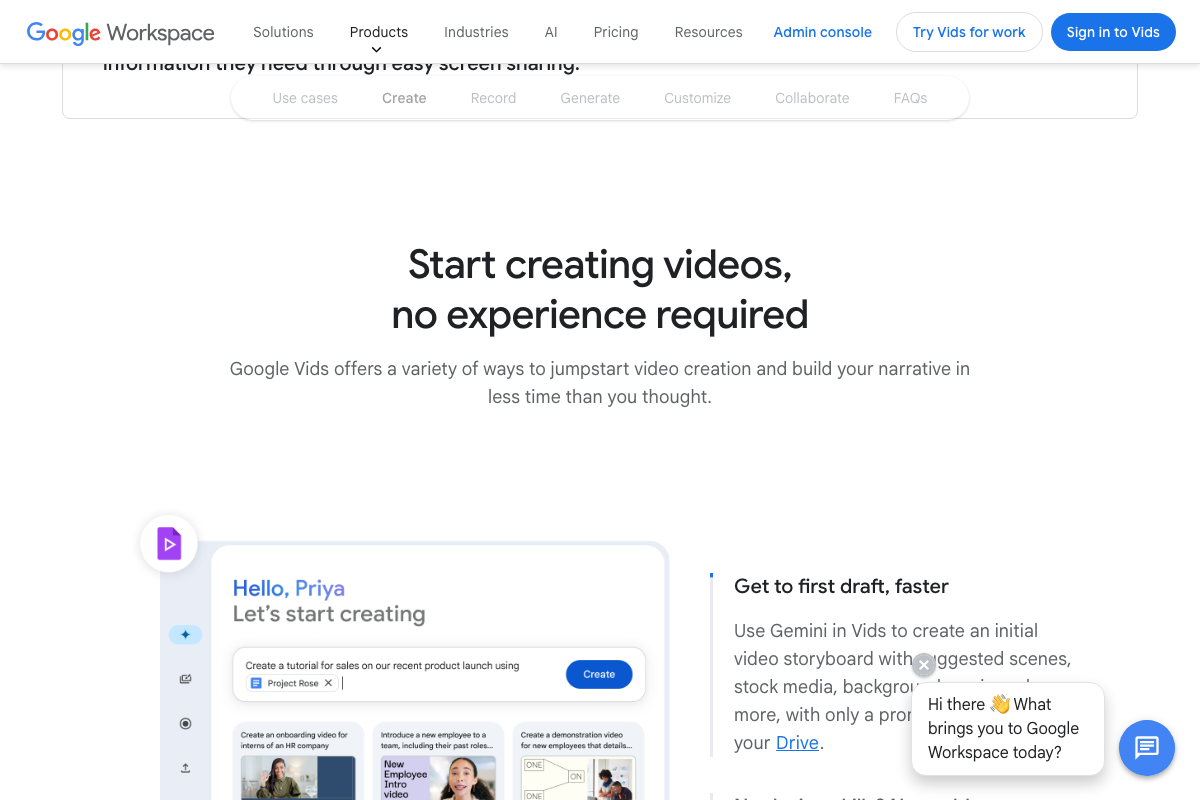The image size is (1200, 800).
Task: Click the blue Create button in demo
Action: pyautogui.click(x=599, y=674)
